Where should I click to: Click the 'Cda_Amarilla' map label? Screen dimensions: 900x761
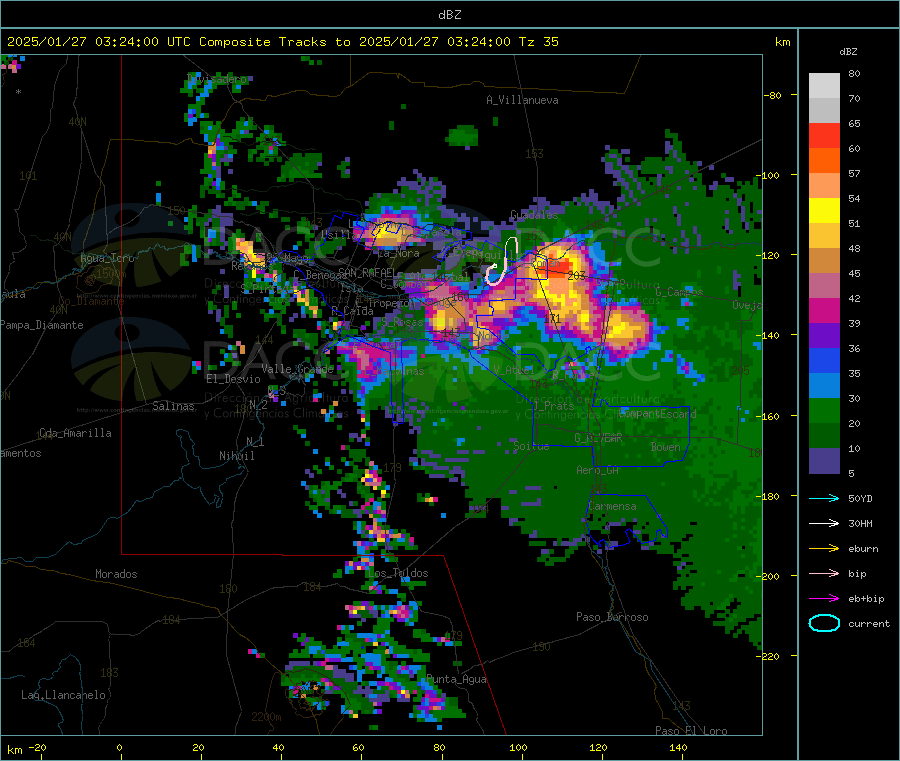(x=75, y=433)
